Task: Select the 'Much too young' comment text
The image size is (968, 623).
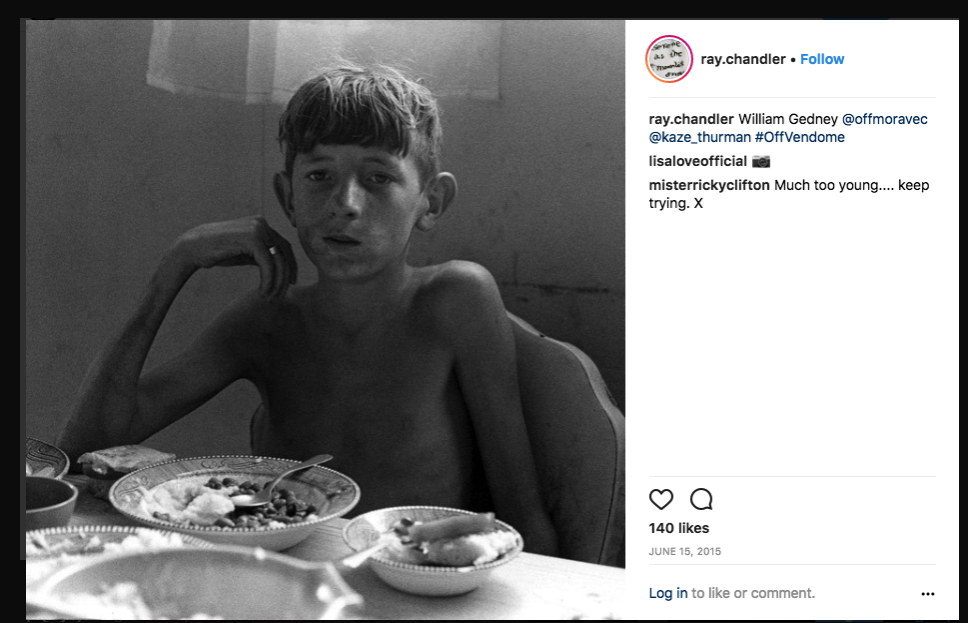Action: [789, 194]
